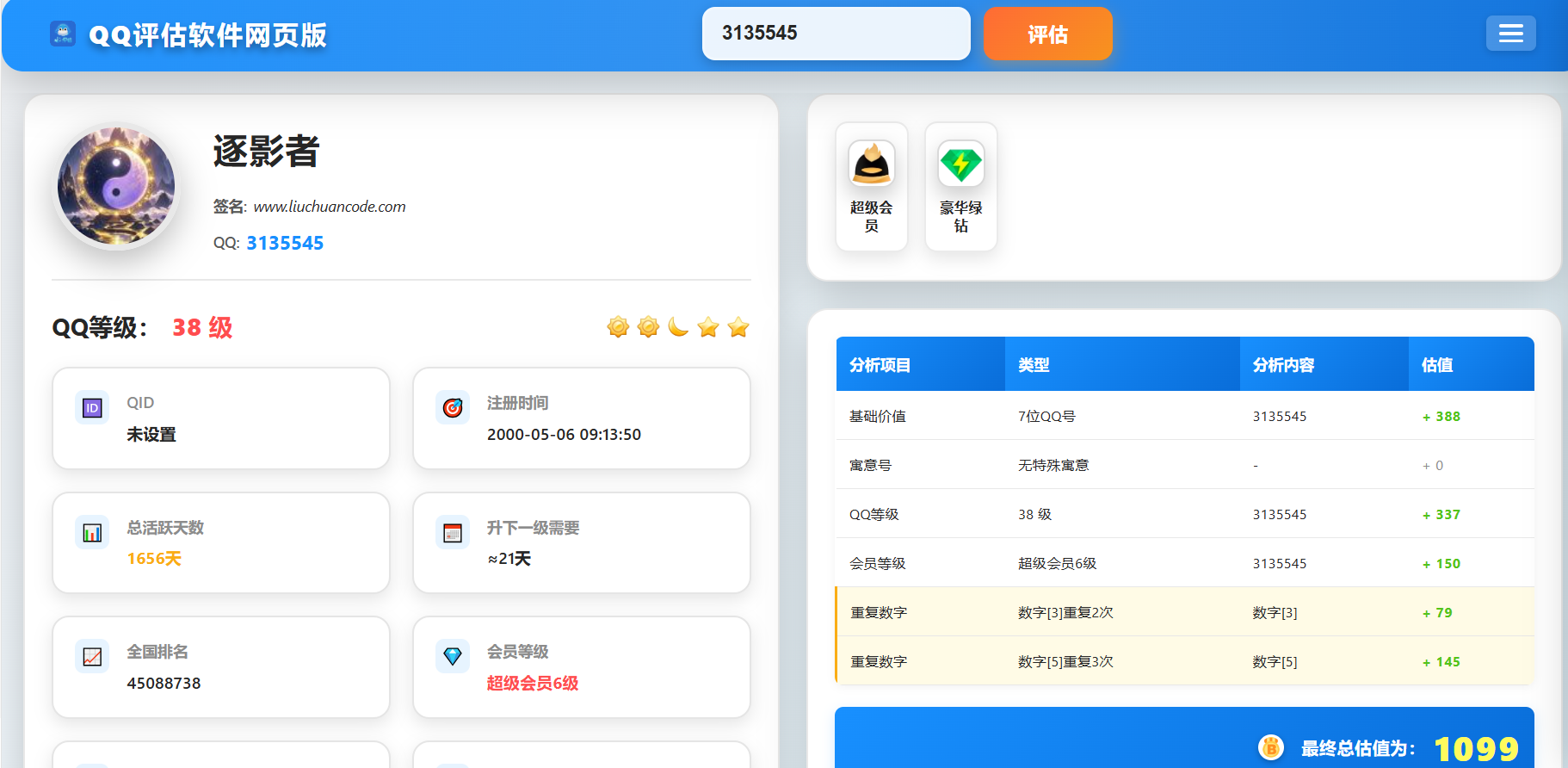The width and height of the screenshot is (1568, 768).
Task: Click the first sun level icon
Action: [x=618, y=327]
